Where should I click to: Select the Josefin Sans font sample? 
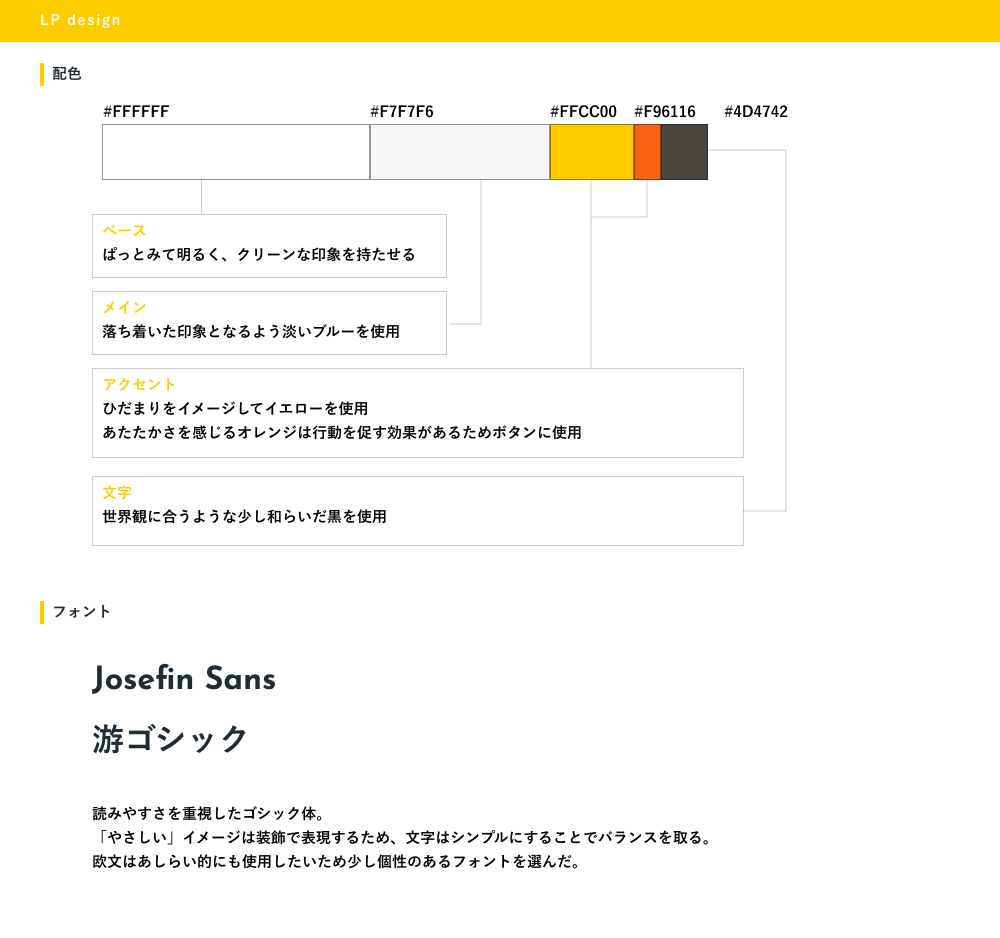[x=184, y=679]
